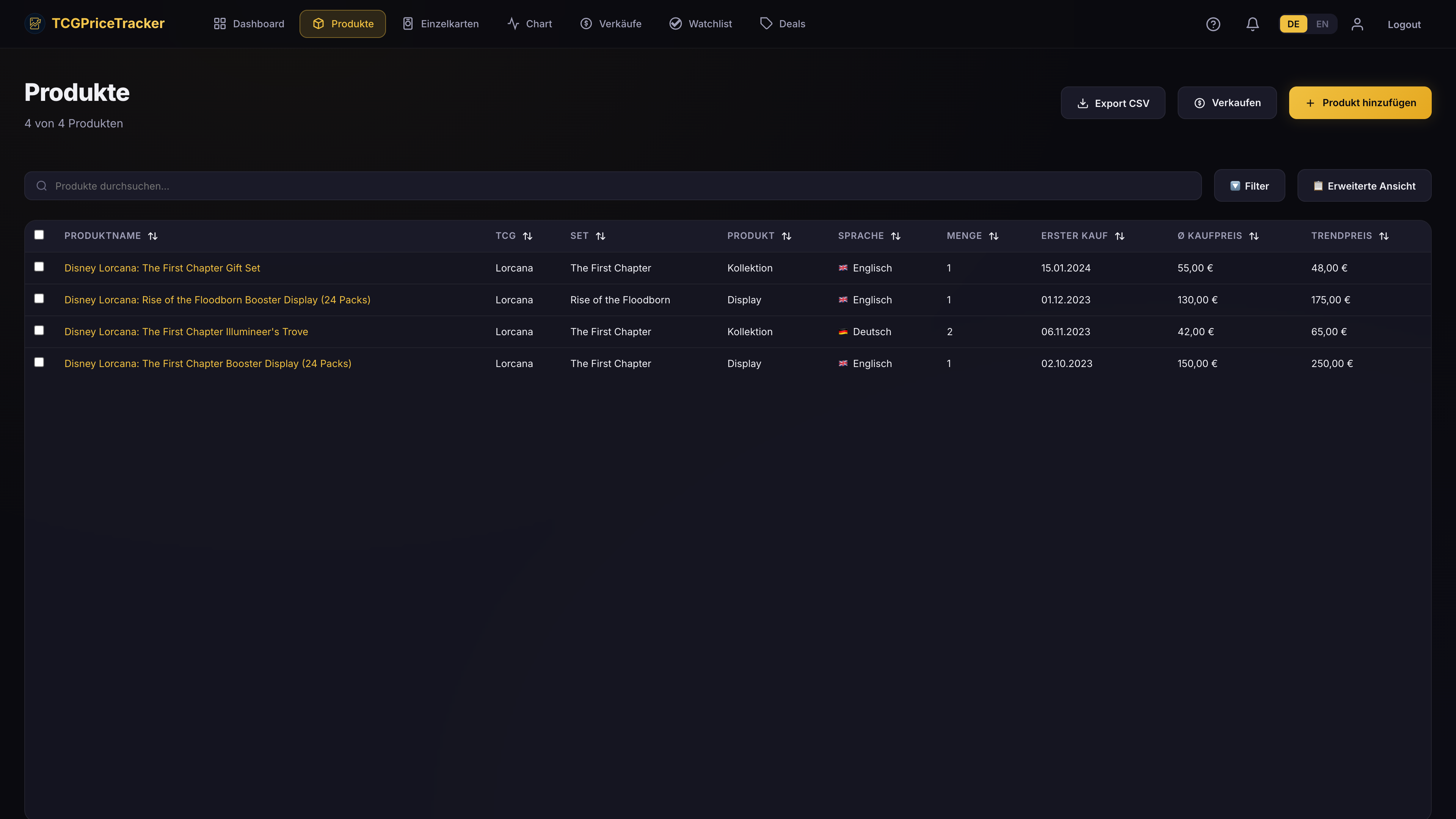Click date 15.01.2024

(1065, 268)
